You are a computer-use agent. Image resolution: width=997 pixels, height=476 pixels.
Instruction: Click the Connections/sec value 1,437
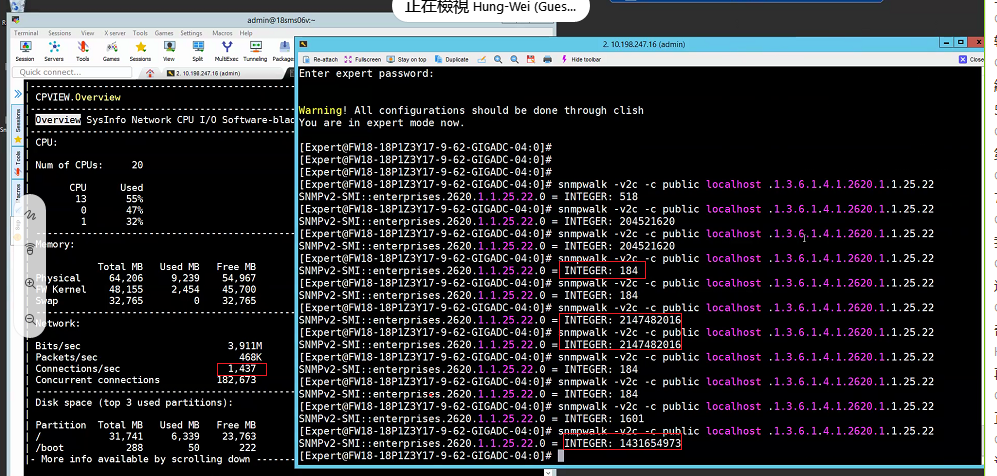click(241, 369)
